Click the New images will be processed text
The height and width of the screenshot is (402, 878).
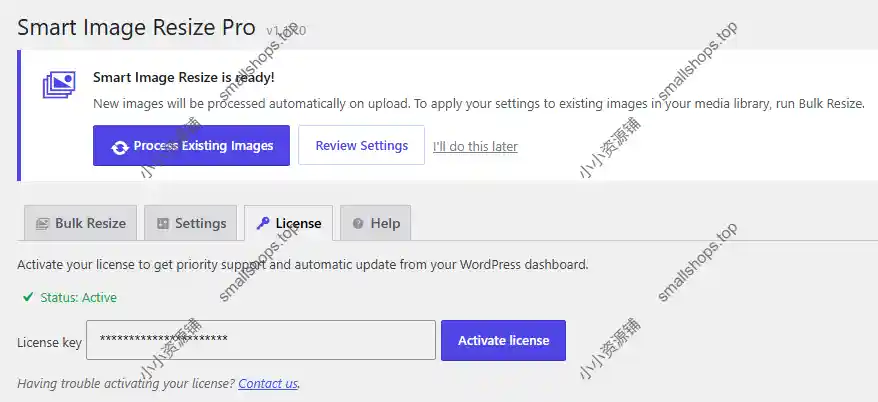point(479,104)
